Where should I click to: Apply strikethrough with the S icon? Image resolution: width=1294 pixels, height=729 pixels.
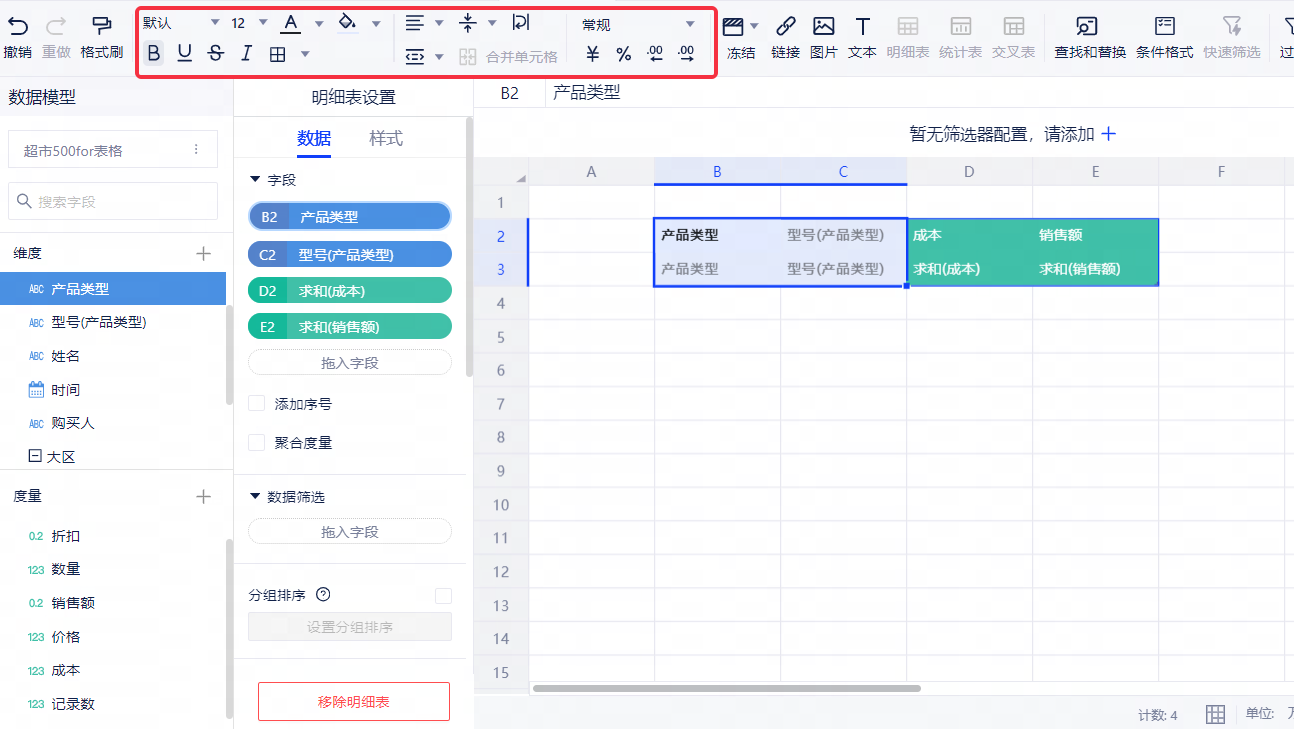point(215,54)
